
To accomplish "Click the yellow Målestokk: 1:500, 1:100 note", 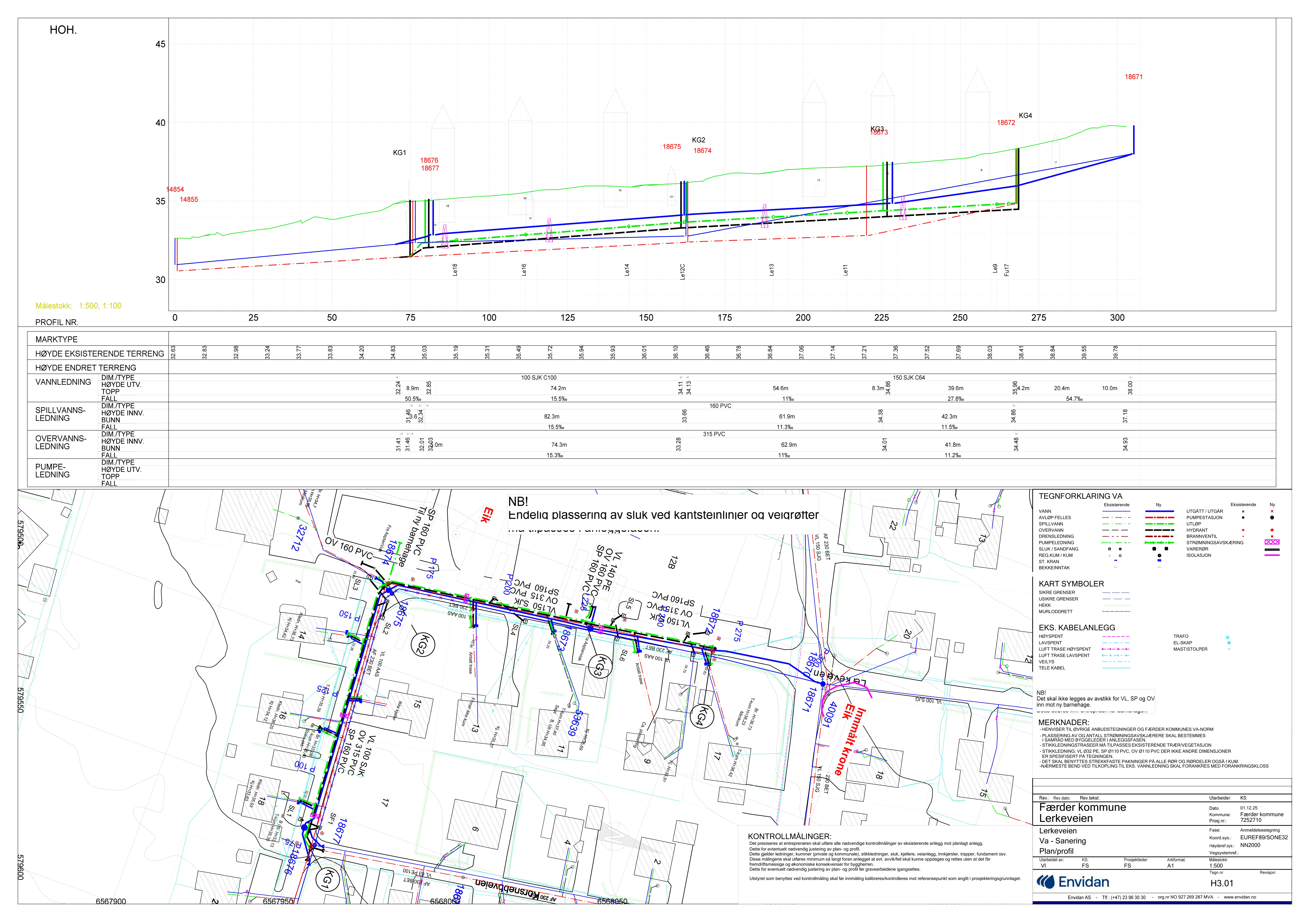I will (79, 306).
